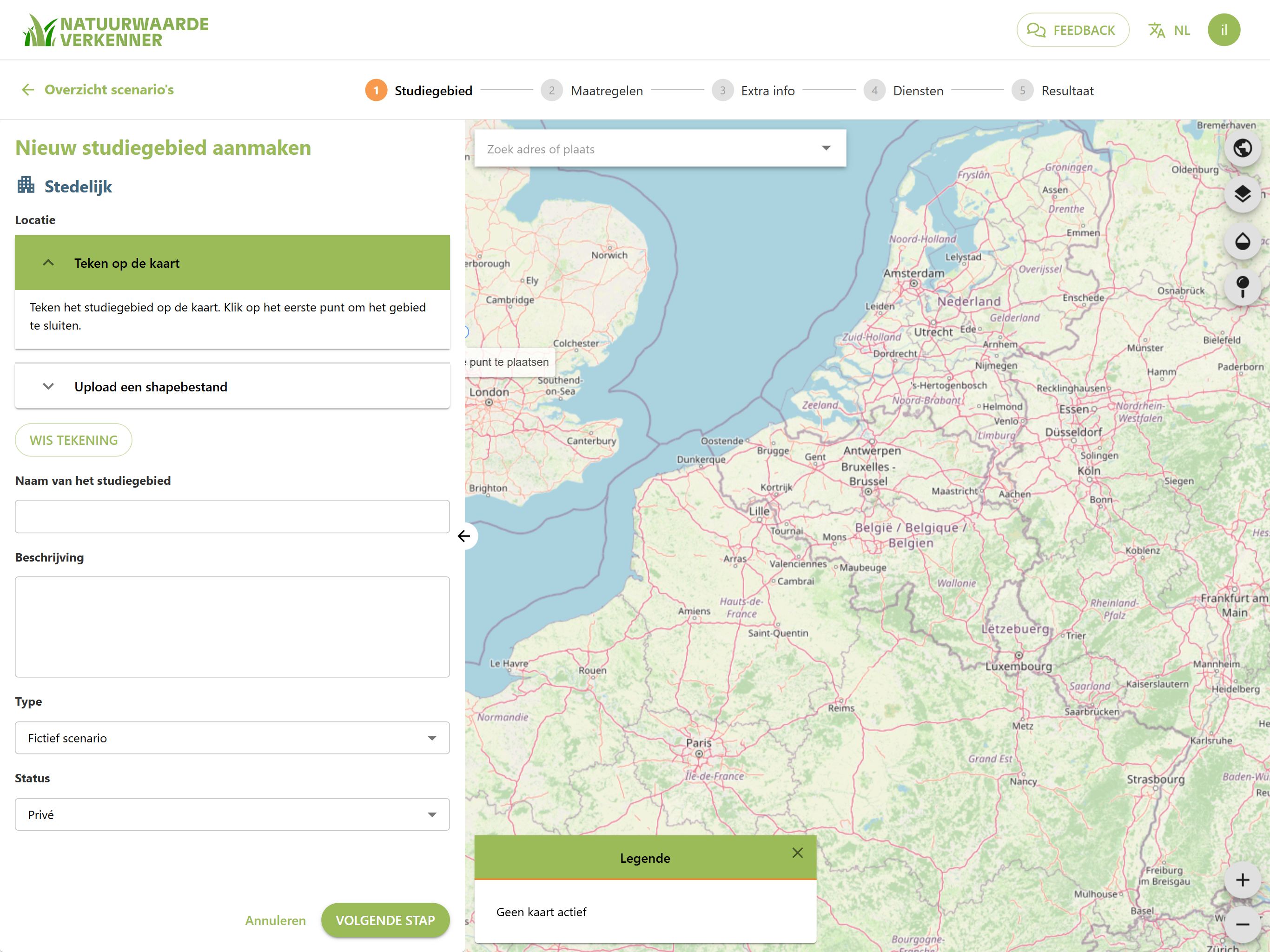This screenshot has height=952, width=1270.
Task: Go to step 5 Resultaat
Action: [1053, 91]
